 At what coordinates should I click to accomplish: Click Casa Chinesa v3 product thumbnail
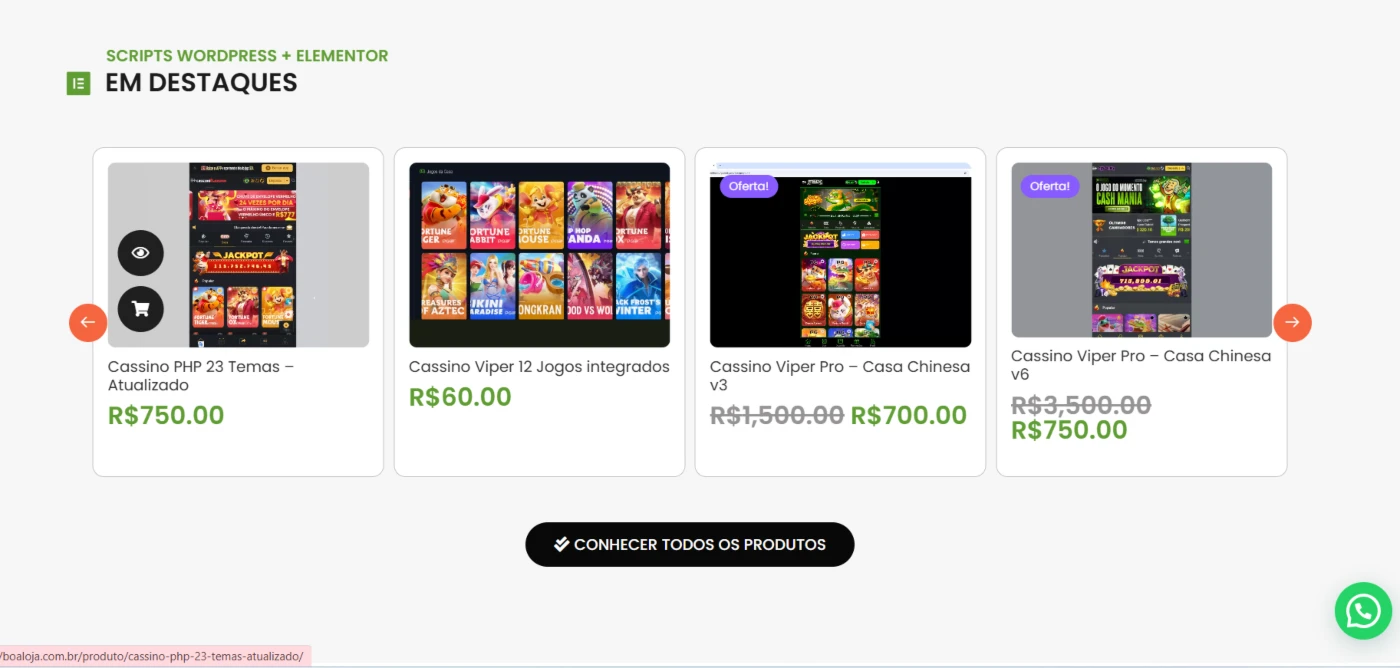840,255
